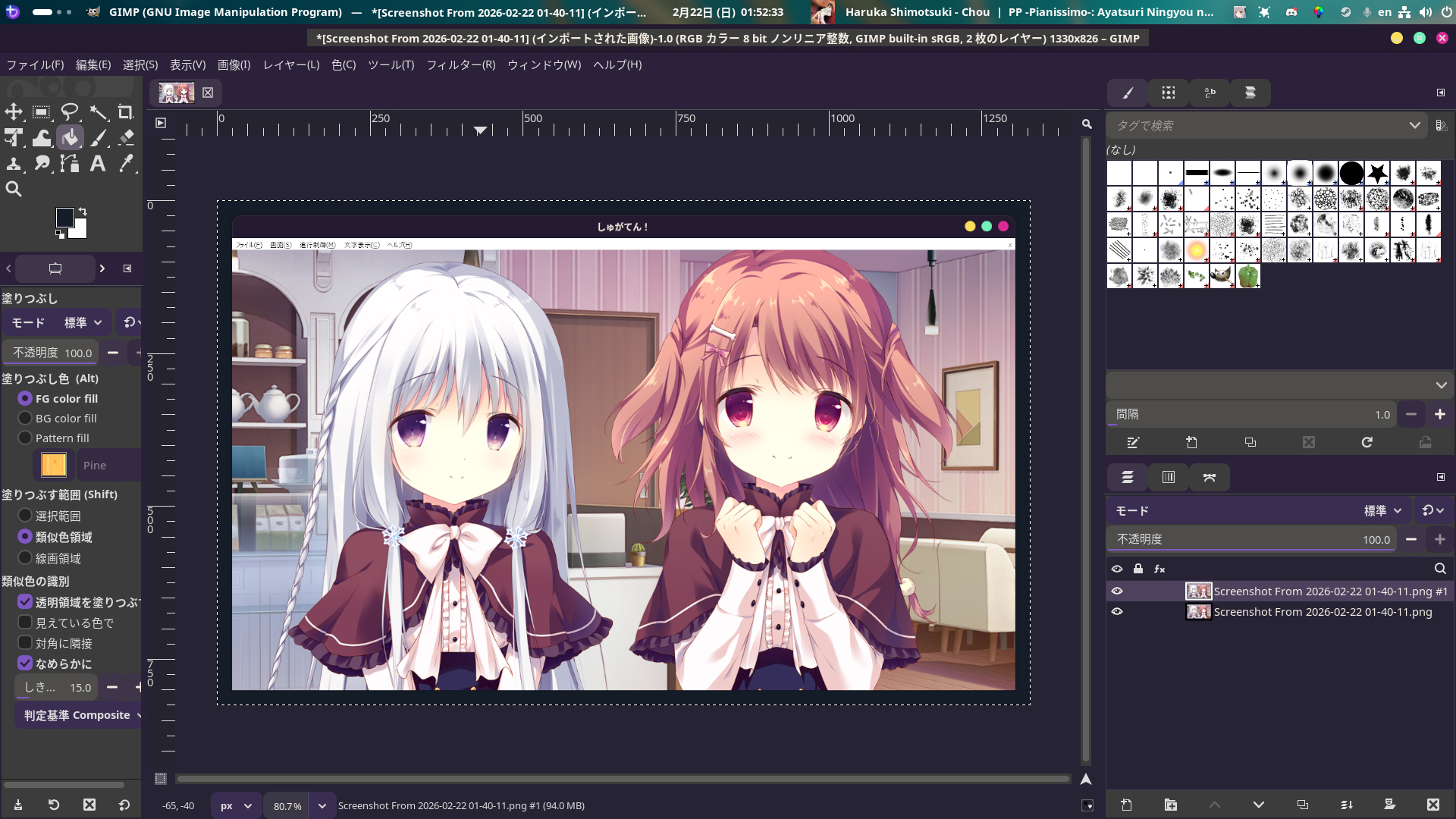Activate the Zoom magnifier tool
Screen dimensions: 1456x819
[x=14, y=190]
